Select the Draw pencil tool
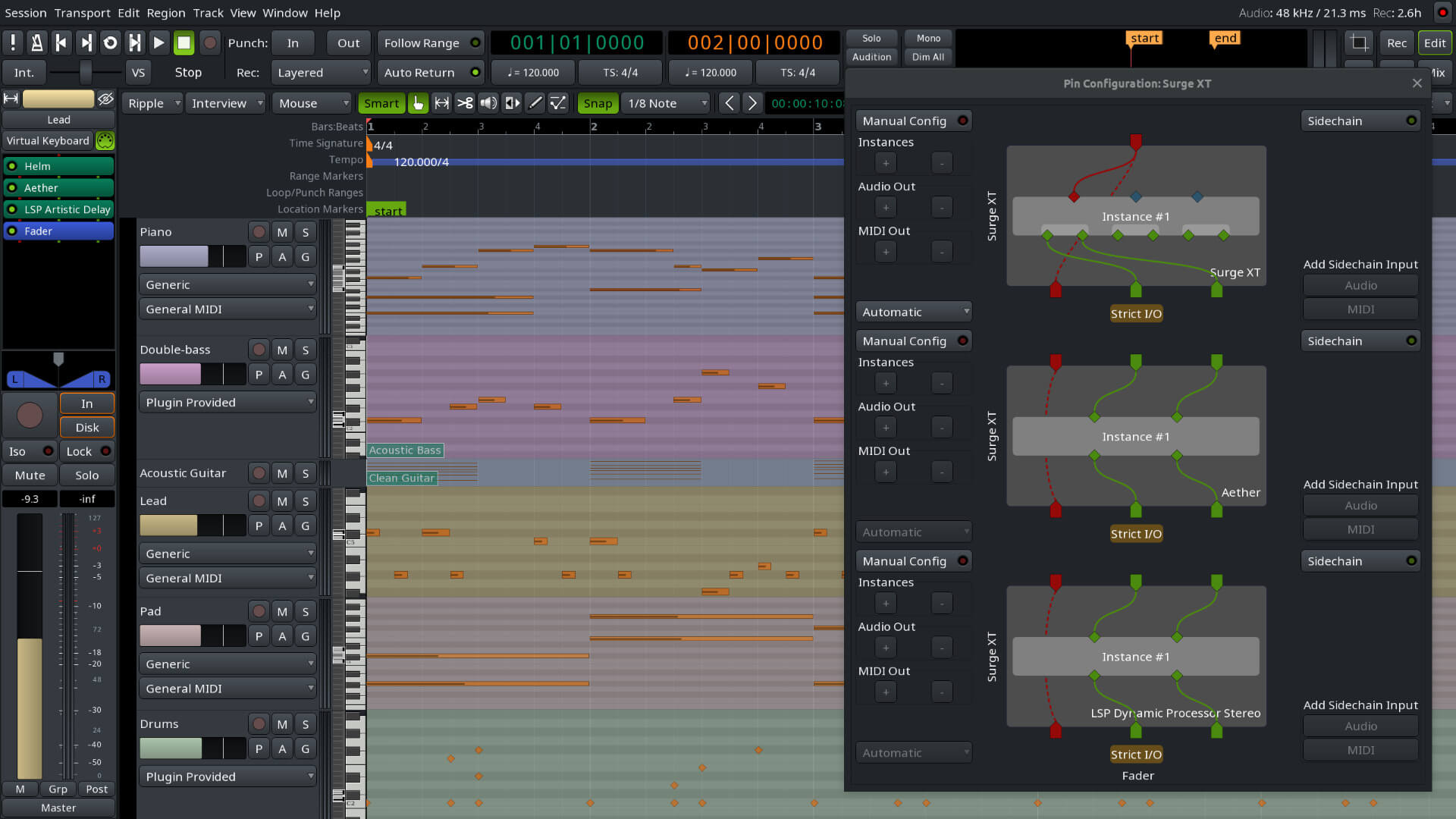Screen dimensions: 1456x819 pos(535,103)
